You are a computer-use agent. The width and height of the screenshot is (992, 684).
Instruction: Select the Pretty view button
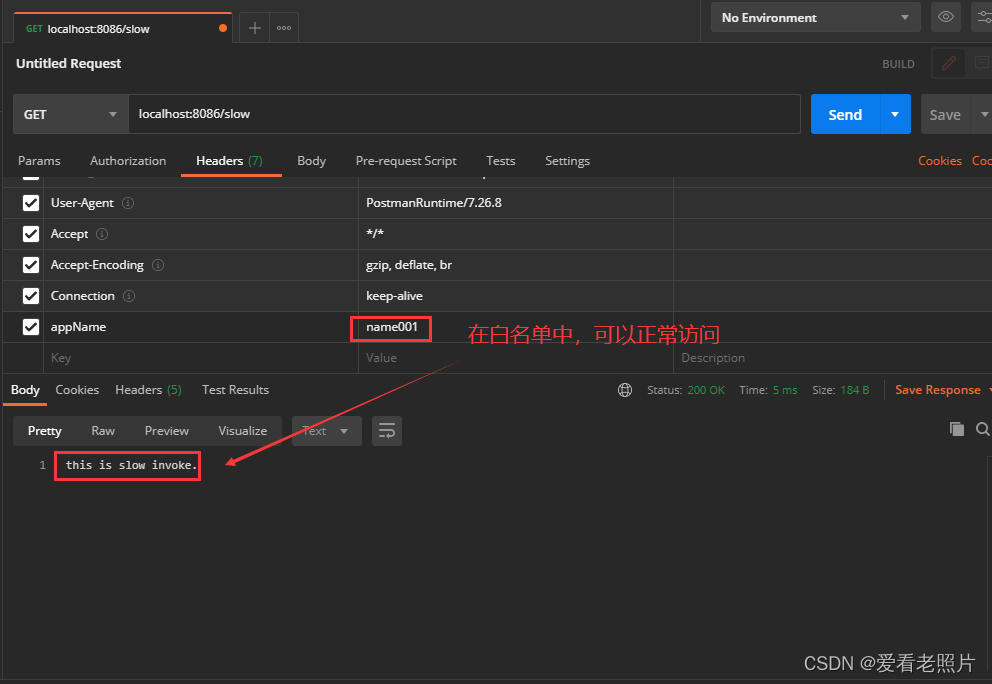coord(45,431)
